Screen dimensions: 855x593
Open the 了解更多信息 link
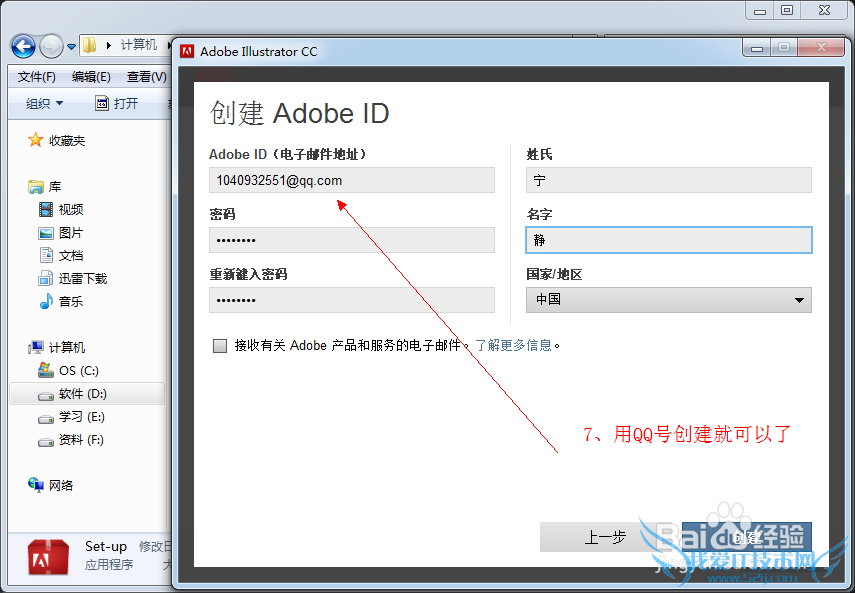click(514, 345)
